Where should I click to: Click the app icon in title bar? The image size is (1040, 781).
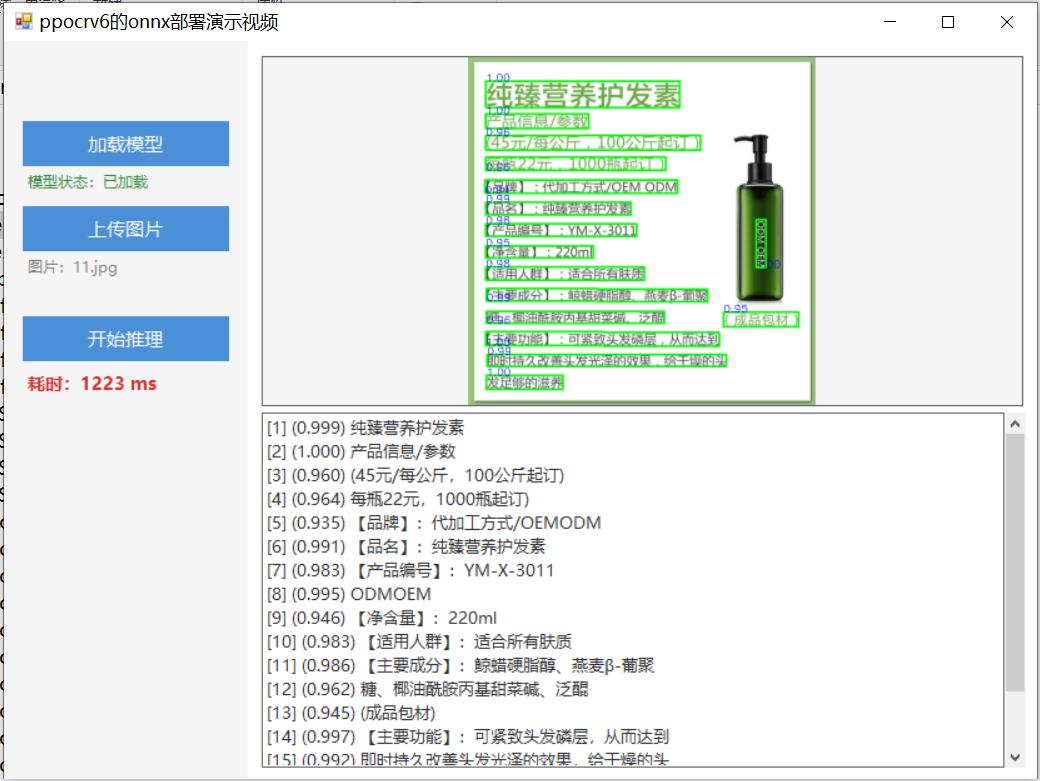[23, 22]
